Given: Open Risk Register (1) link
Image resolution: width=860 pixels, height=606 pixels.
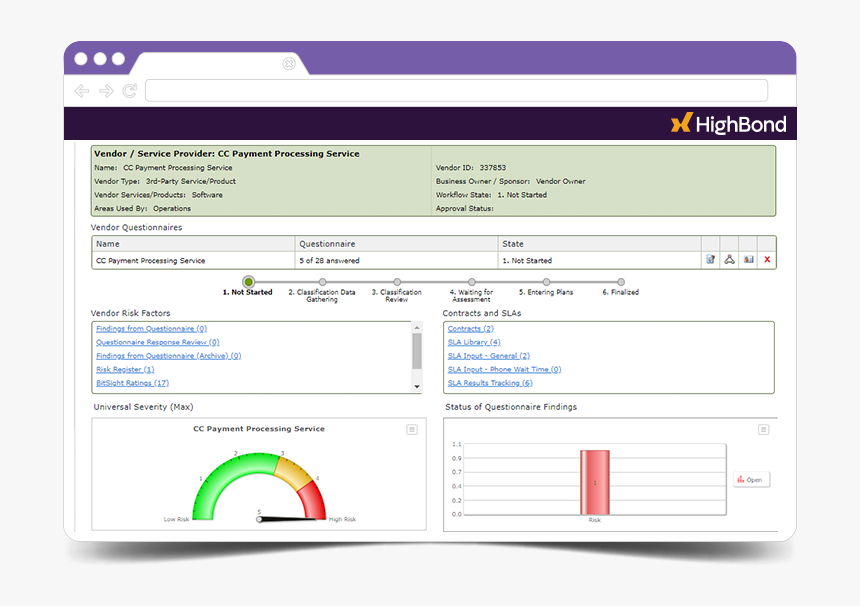Looking at the screenshot, I should [125, 370].
